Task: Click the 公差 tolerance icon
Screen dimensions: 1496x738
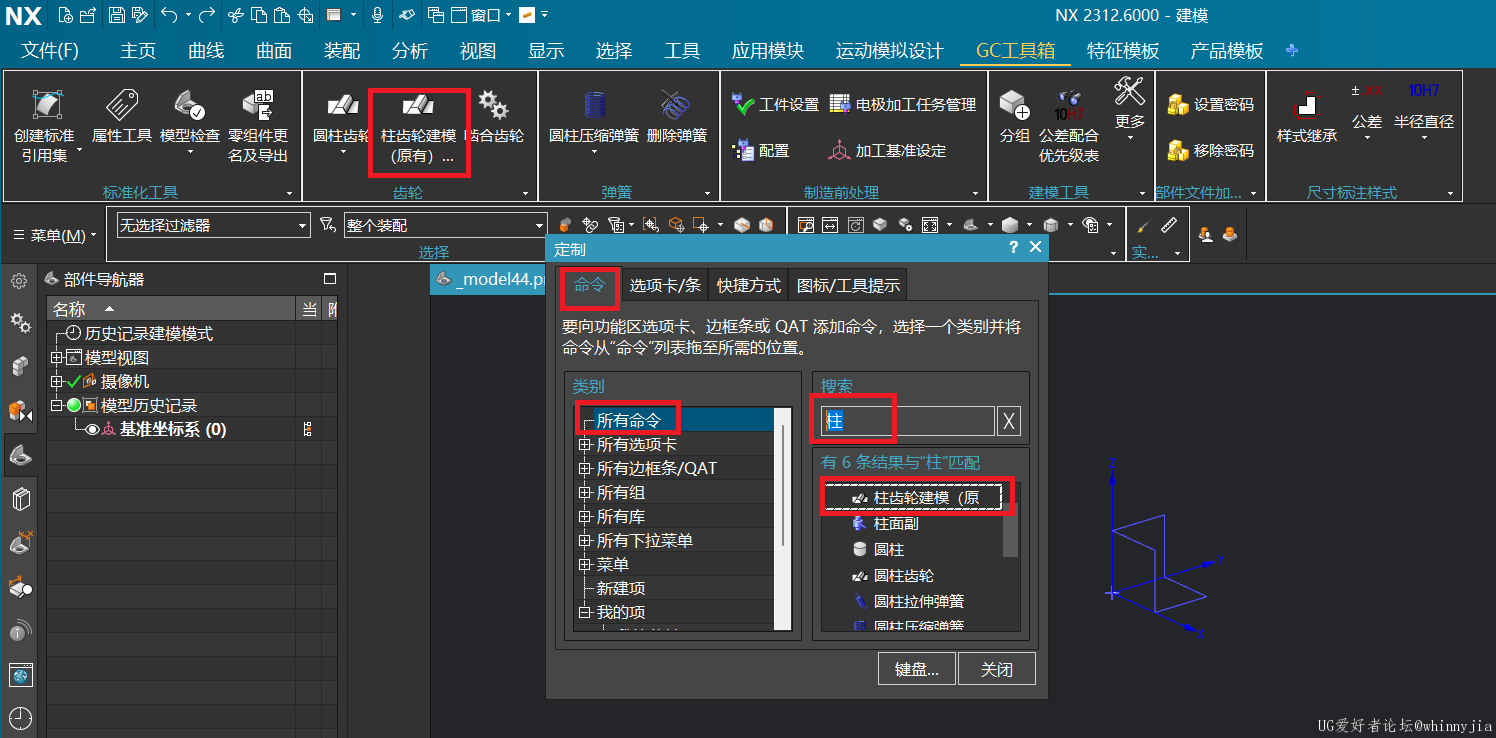Action: click(x=1367, y=91)
